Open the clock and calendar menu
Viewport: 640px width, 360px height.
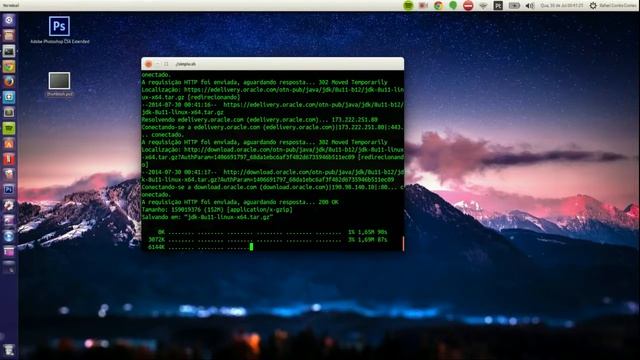562,6
